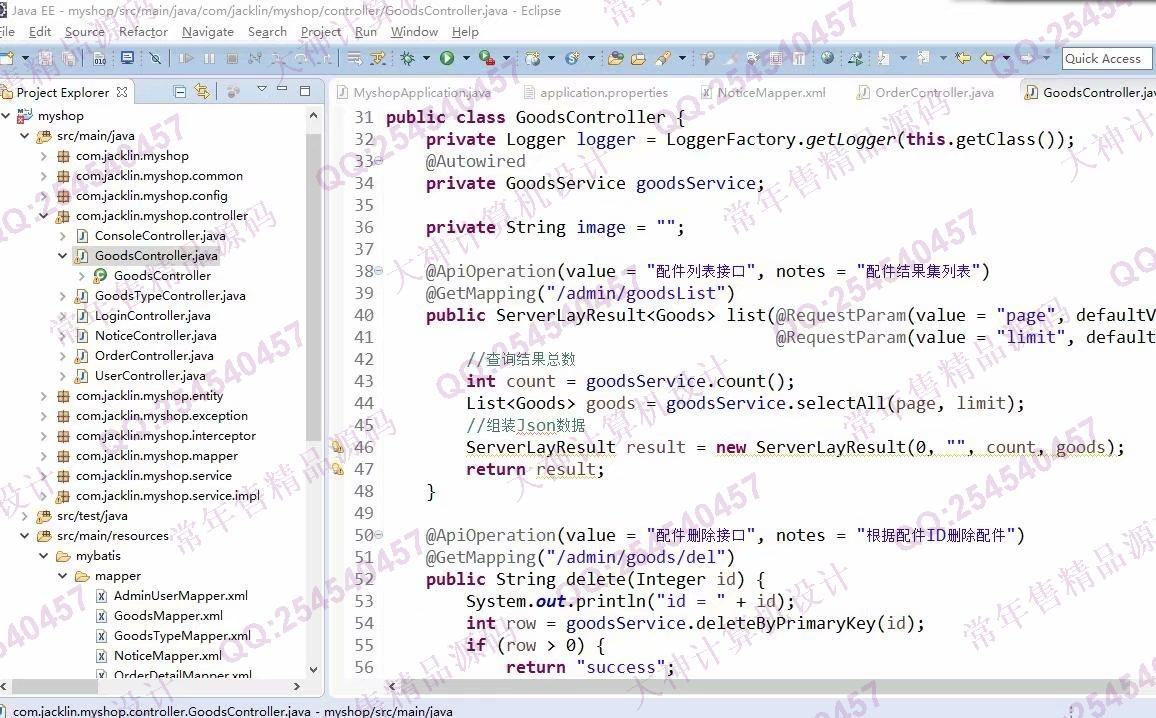Viewport: 1156px width, 718px height.
Task: Select AdminUserMapper.xml in the tree
Action: 181,596
